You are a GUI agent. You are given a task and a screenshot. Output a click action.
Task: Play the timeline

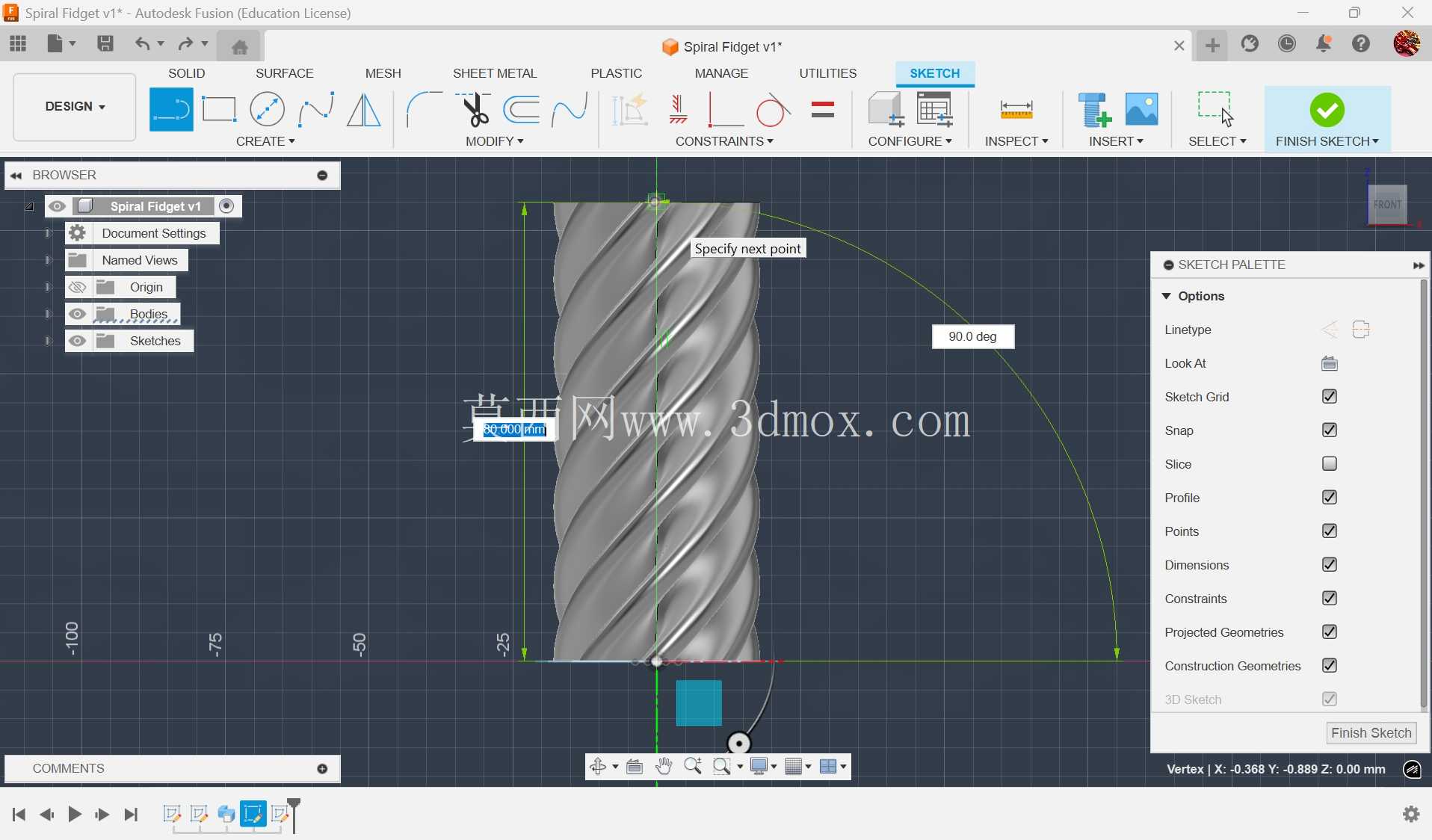pyautogui.click(x=75, y=814)
